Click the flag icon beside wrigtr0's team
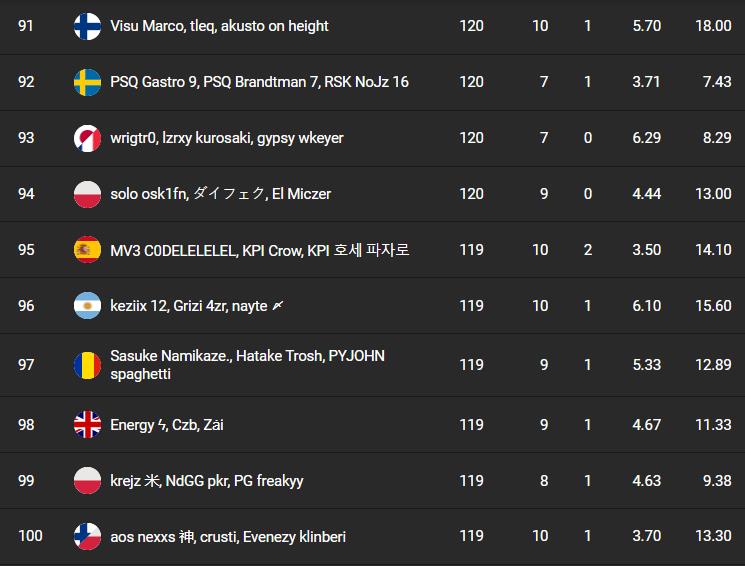745x566 pixels. 87,138
